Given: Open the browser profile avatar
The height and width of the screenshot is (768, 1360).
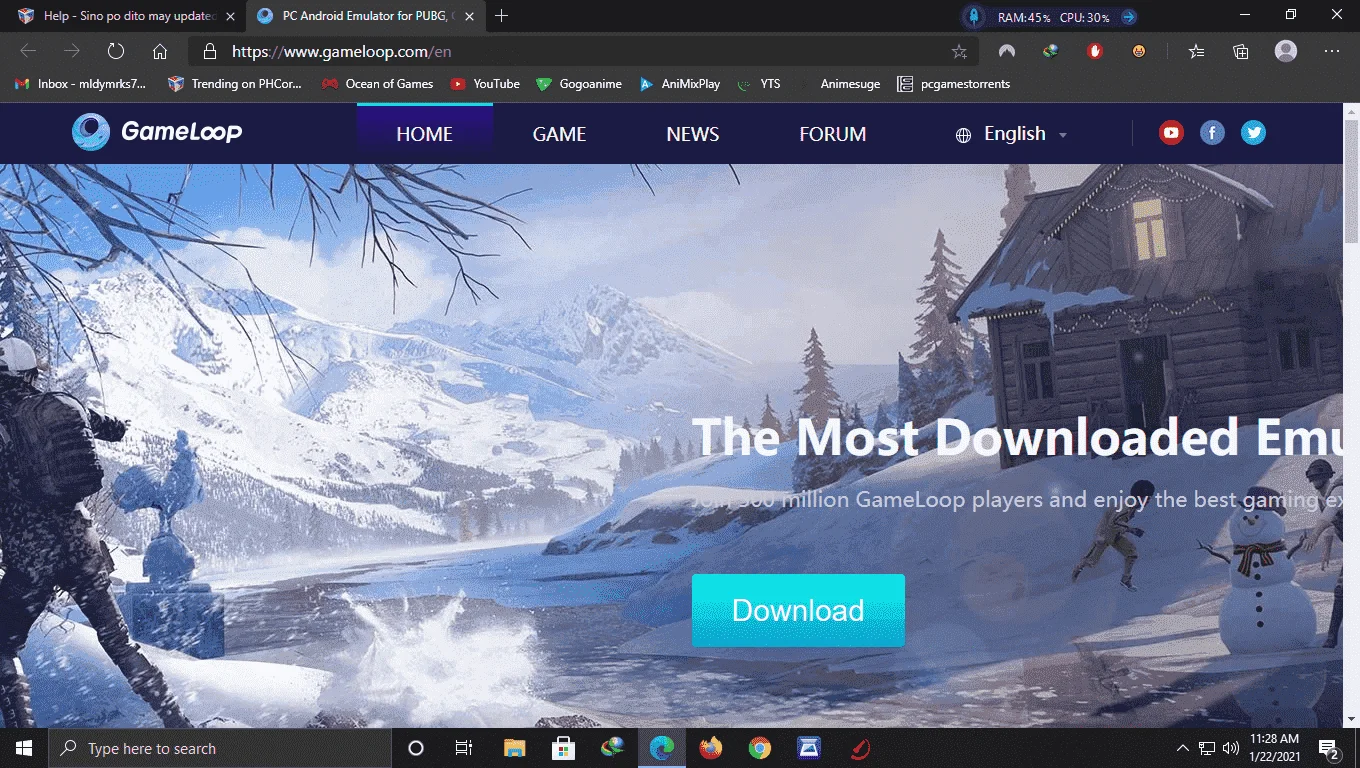Looking at the screenshot, I should [x=1286, y=51].
